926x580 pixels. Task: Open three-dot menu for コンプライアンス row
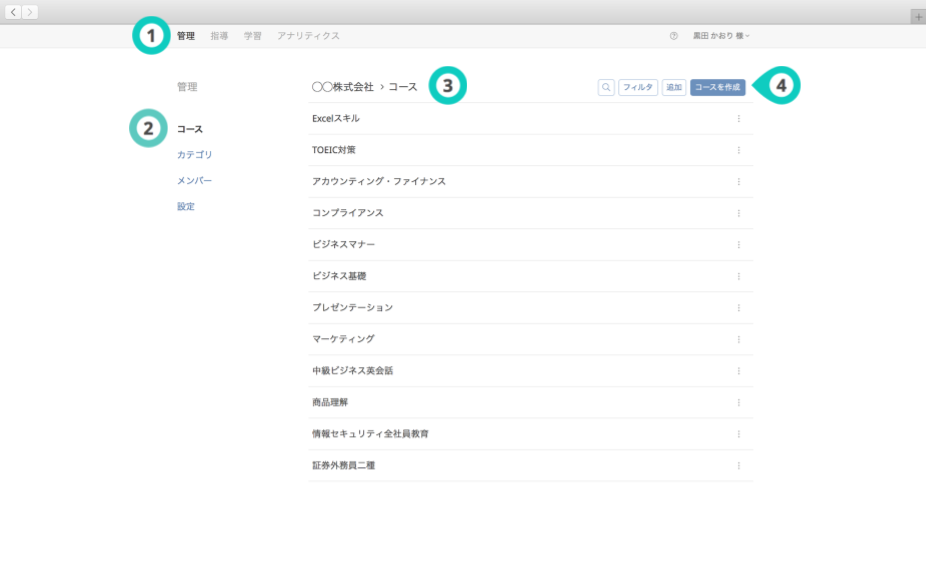(x=739, y=213)
